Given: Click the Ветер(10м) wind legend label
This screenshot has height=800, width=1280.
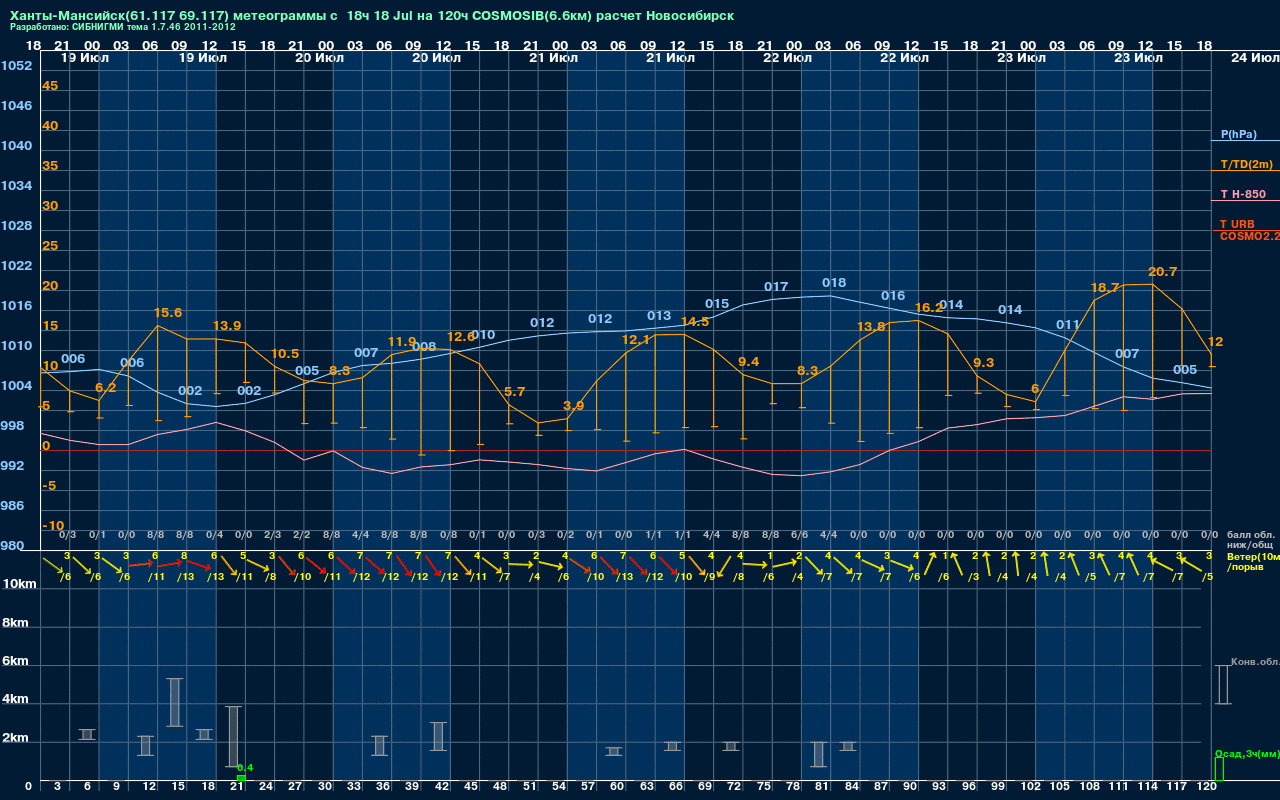Looking at the screenshot, I should (x=1253, y=555).
